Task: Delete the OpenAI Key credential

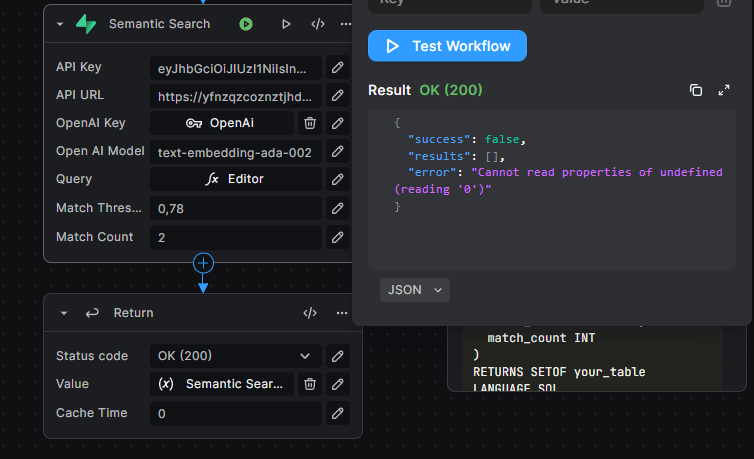Action: pyautogui.click(x=310, y=123)
